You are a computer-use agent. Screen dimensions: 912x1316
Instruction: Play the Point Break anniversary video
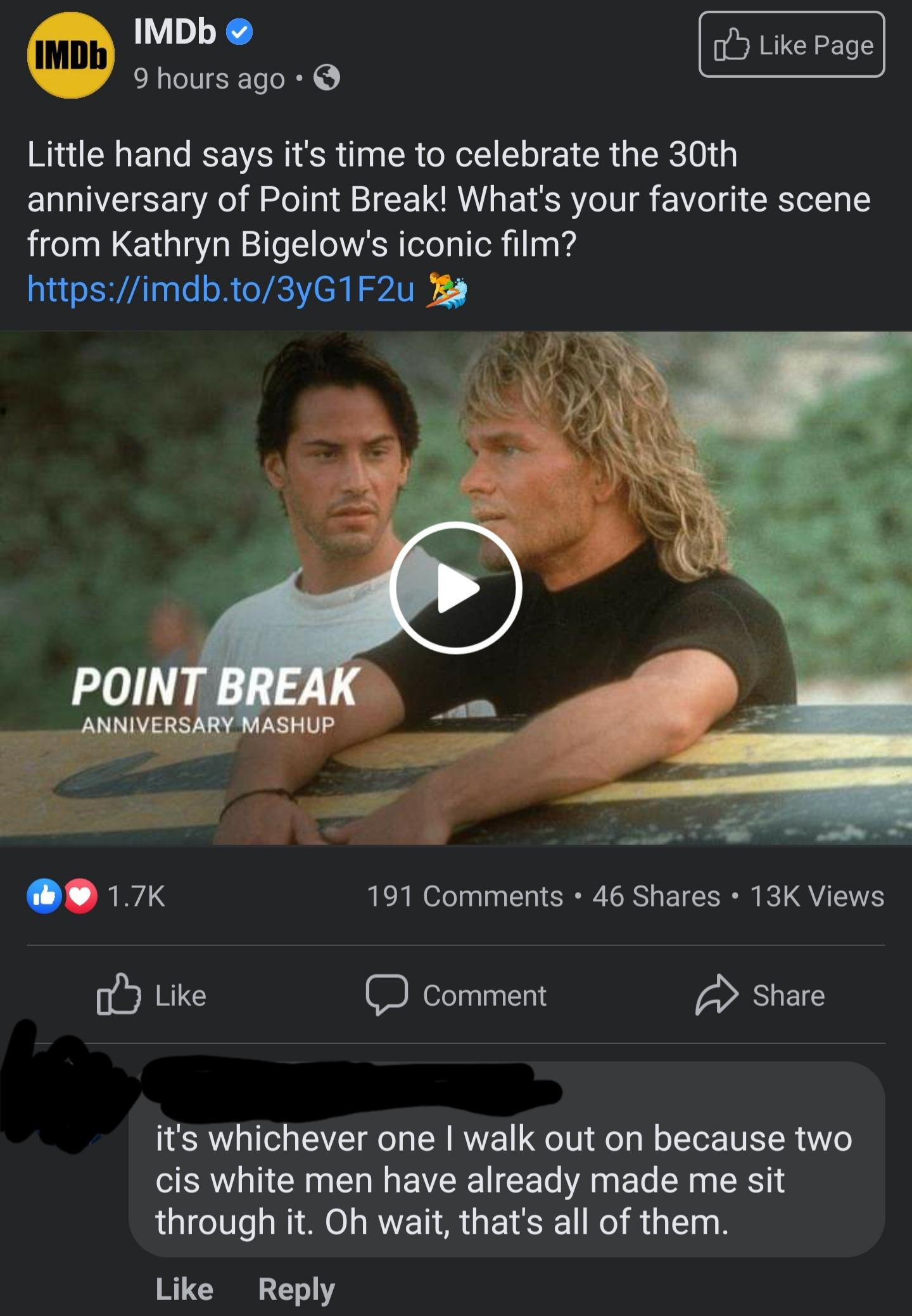pos(455,587)
